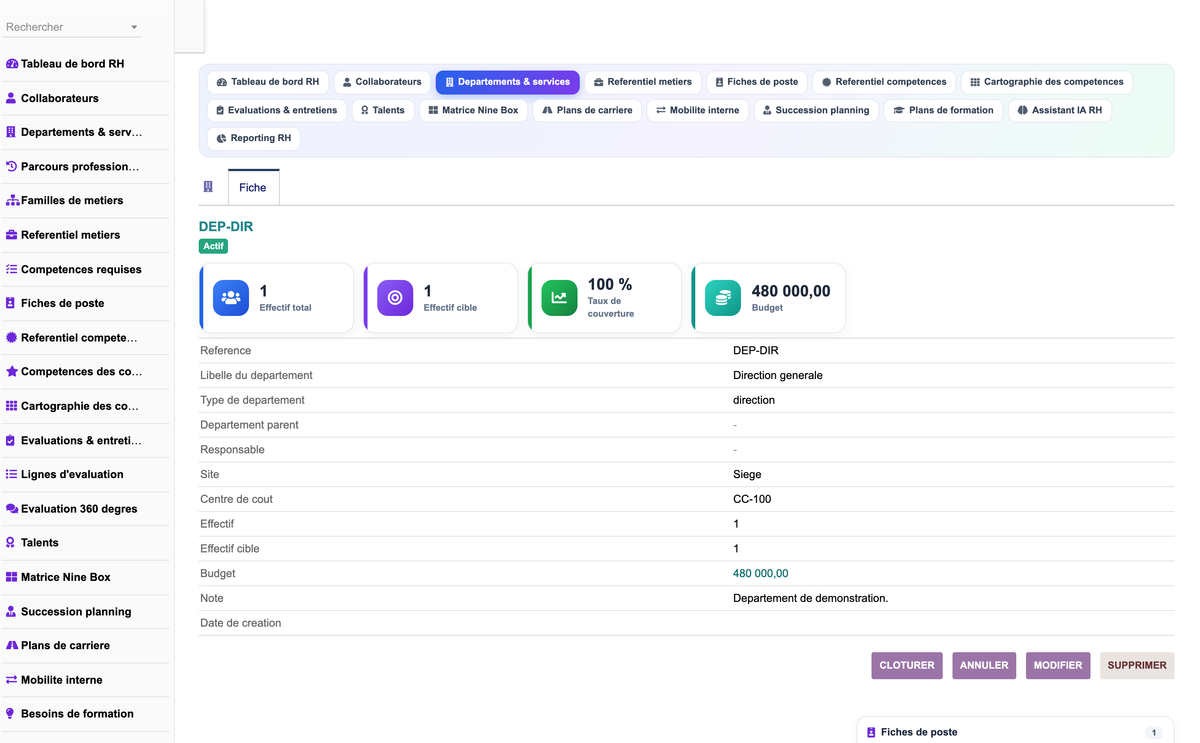Click the Matrice Nine Box sidebar icon
Viewport: 1200px width, 743px height.
click(12, 577)
